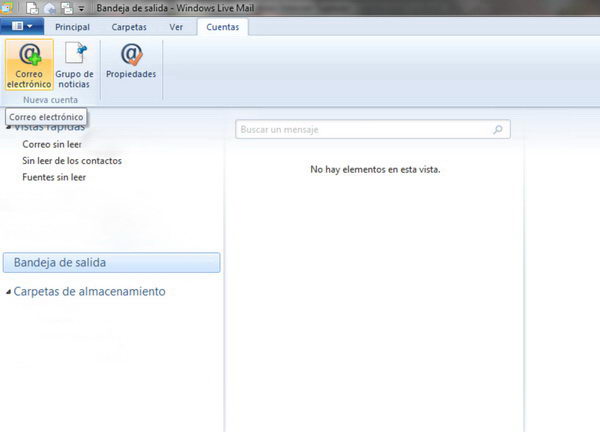Open Correo sin leer quick view
Image resolution: width=600 pixels, height=432 pixels.
click(x=52, y=144)
